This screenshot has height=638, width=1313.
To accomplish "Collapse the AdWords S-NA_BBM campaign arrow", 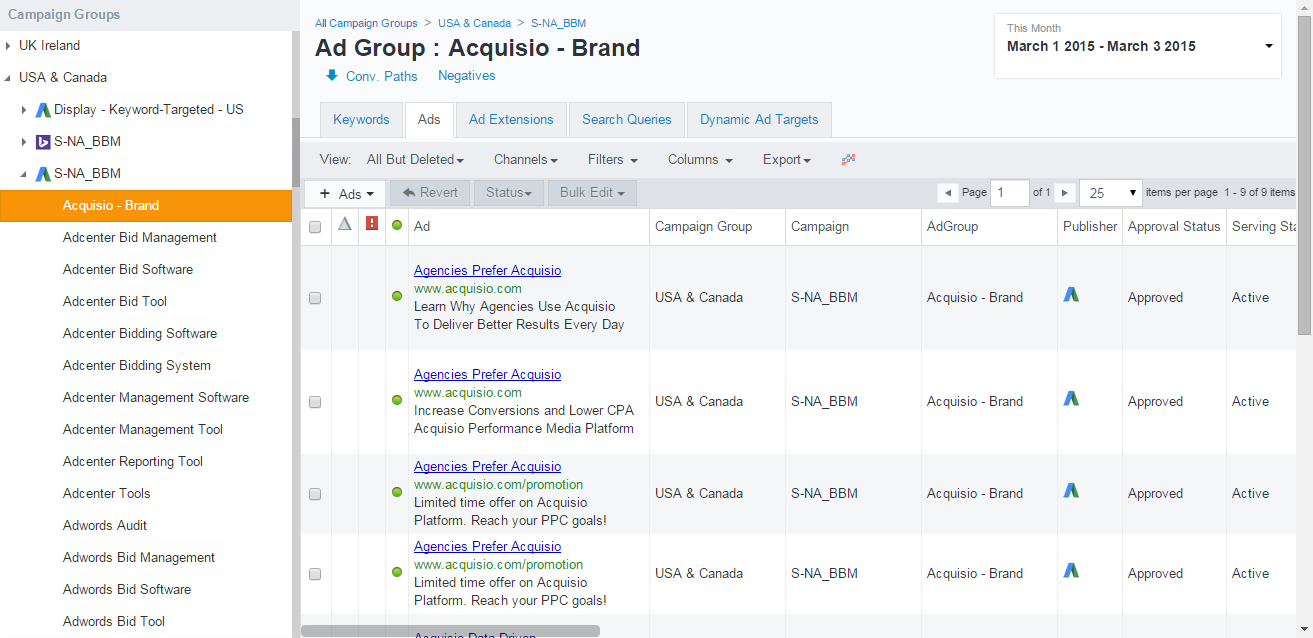I will (x=24, y=174).
